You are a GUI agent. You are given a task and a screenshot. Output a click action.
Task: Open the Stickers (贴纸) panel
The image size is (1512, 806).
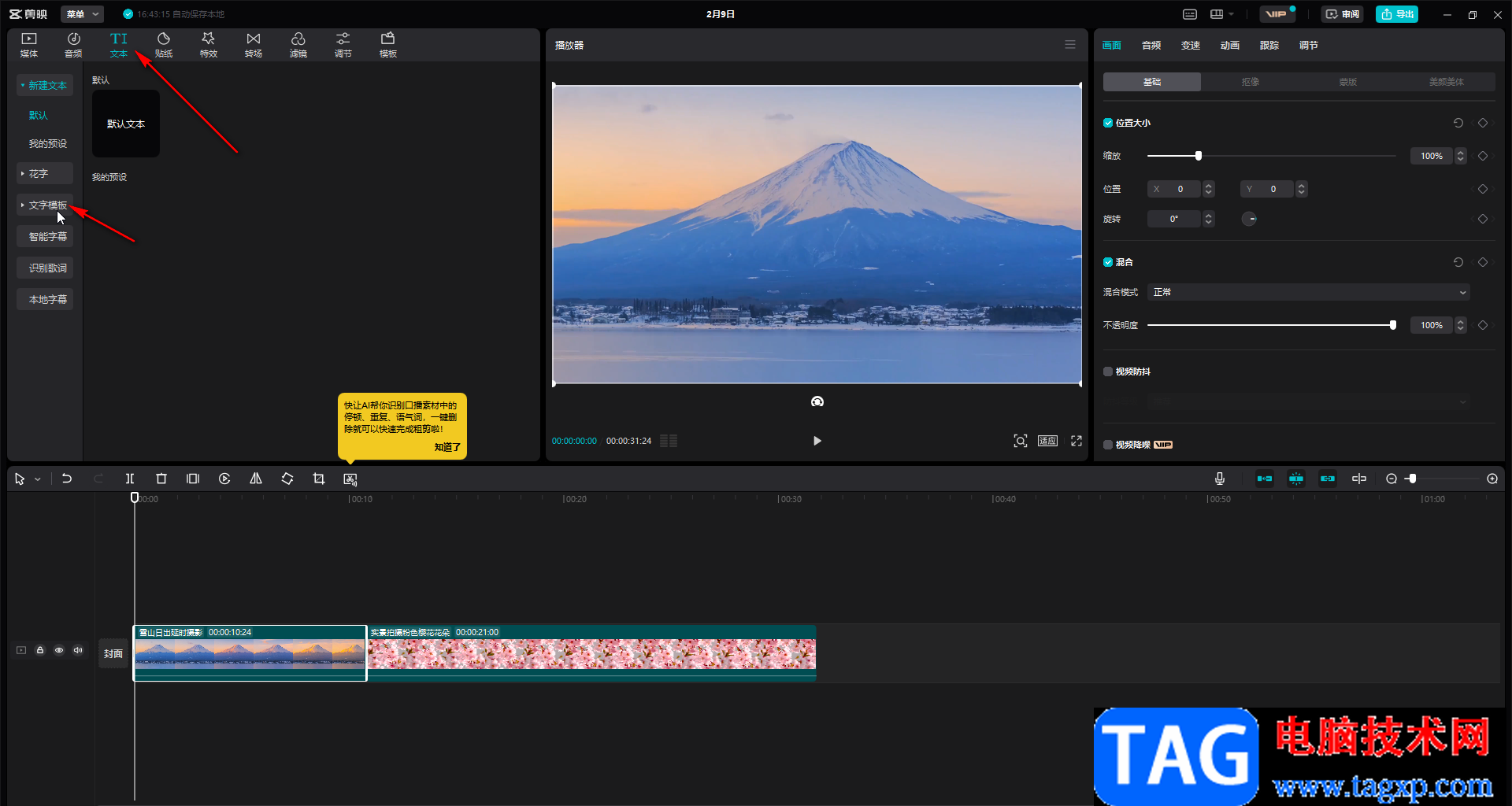(x=164, y=45)
